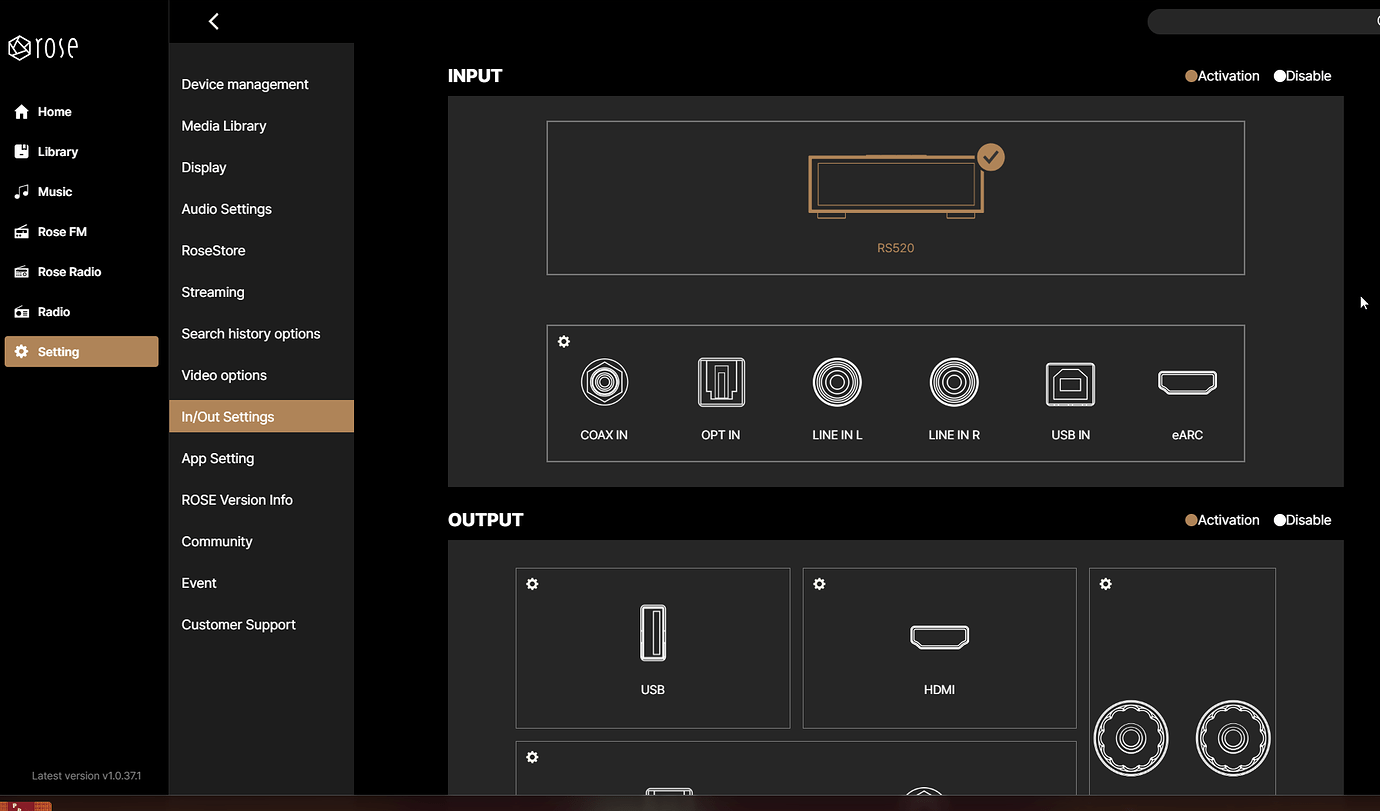Click the Rose logo
This screenshot has width=1380, height=811.
43,47
